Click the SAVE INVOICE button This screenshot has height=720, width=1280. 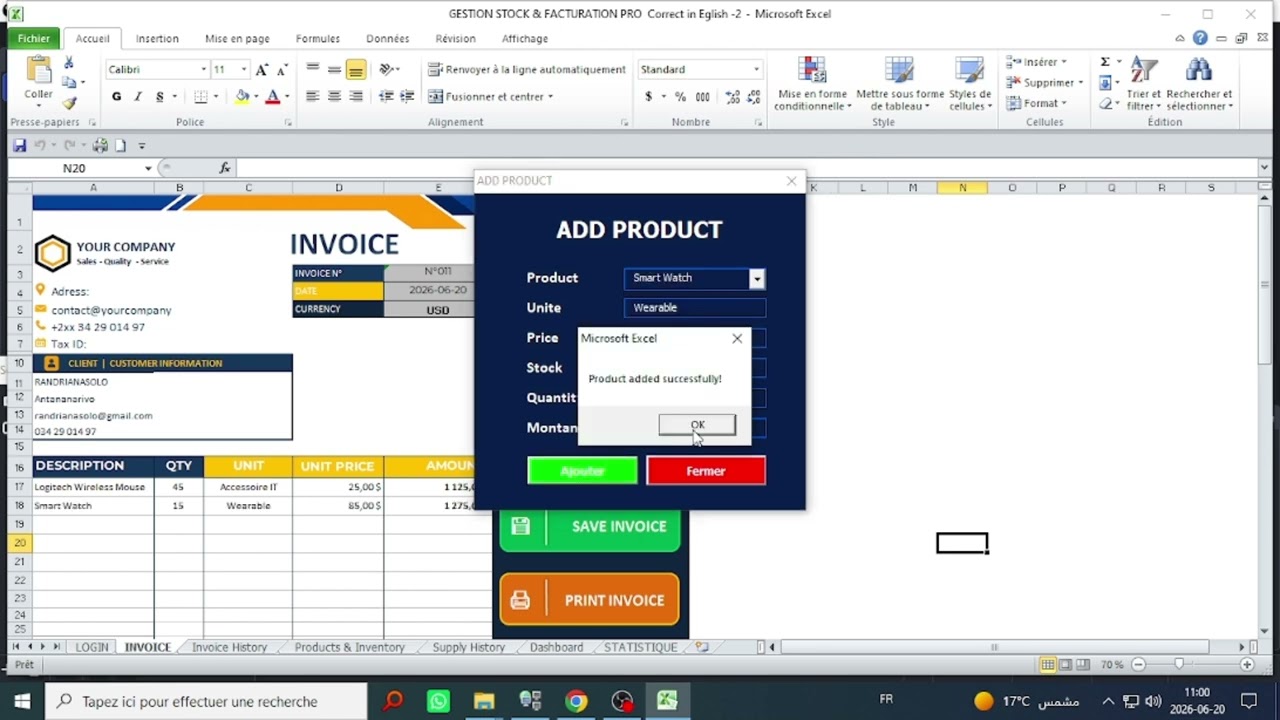pos(590,527)
